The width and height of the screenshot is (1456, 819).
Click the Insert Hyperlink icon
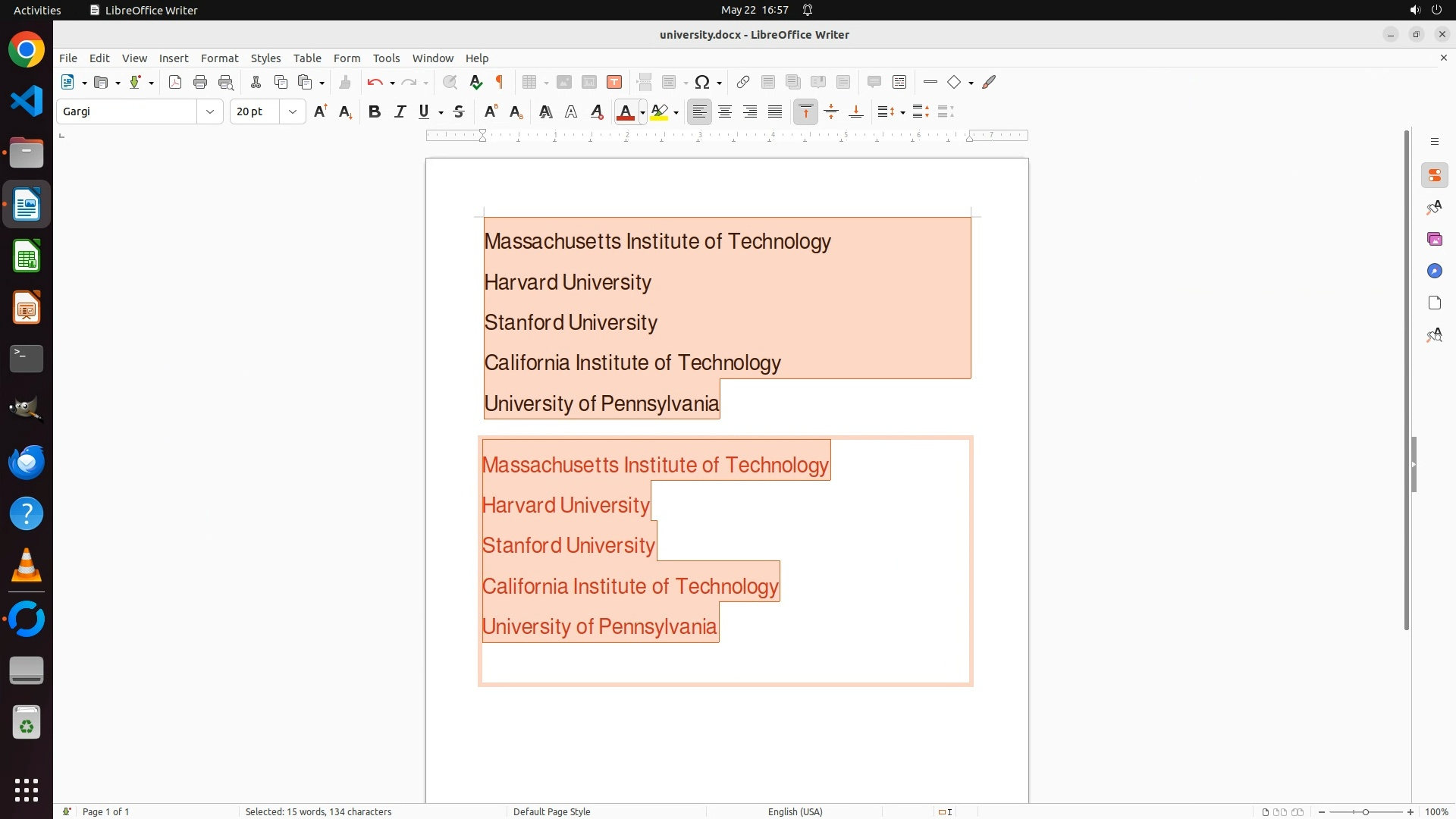(x=743, y=83)
